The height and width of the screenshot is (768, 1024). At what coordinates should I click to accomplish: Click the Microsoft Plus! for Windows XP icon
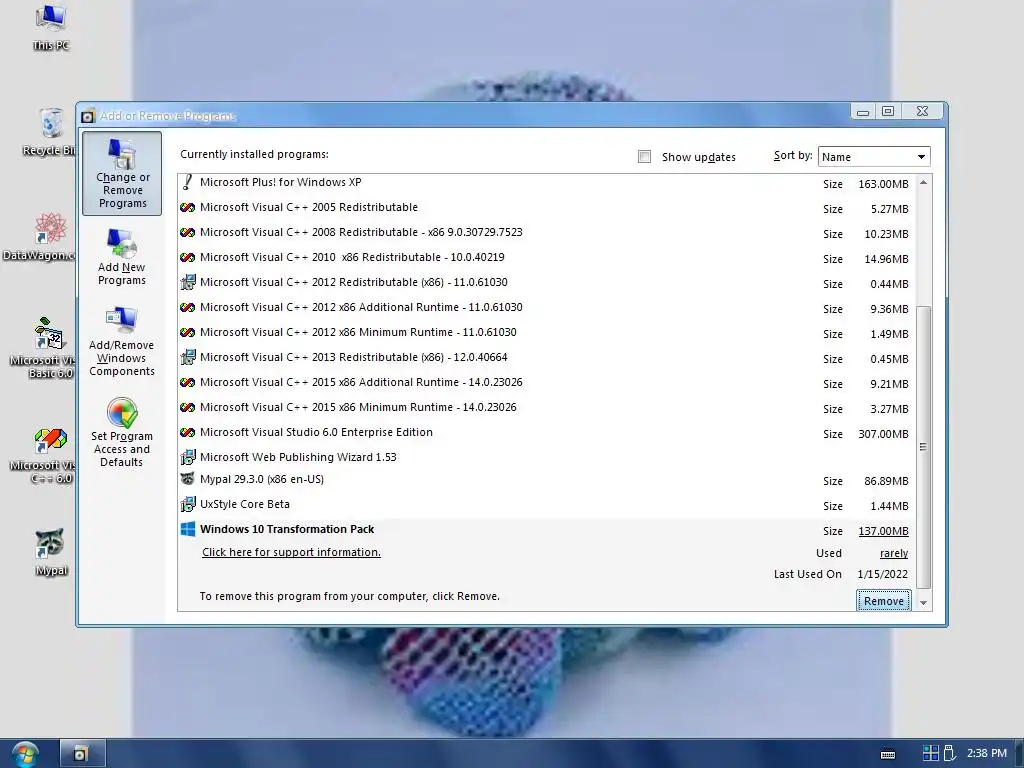click(187, 182)
